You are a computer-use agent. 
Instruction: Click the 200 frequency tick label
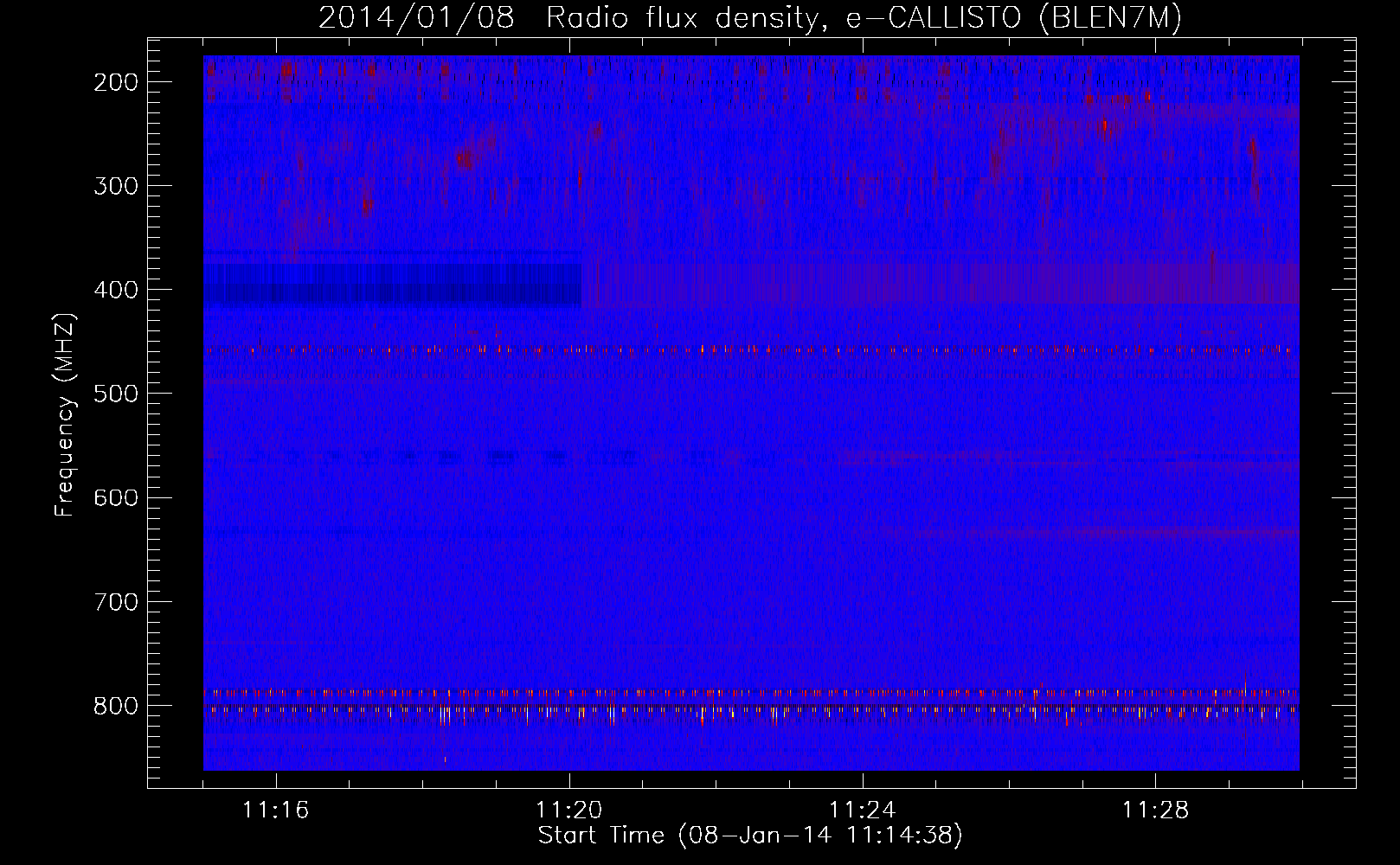[x=116, y=82]
